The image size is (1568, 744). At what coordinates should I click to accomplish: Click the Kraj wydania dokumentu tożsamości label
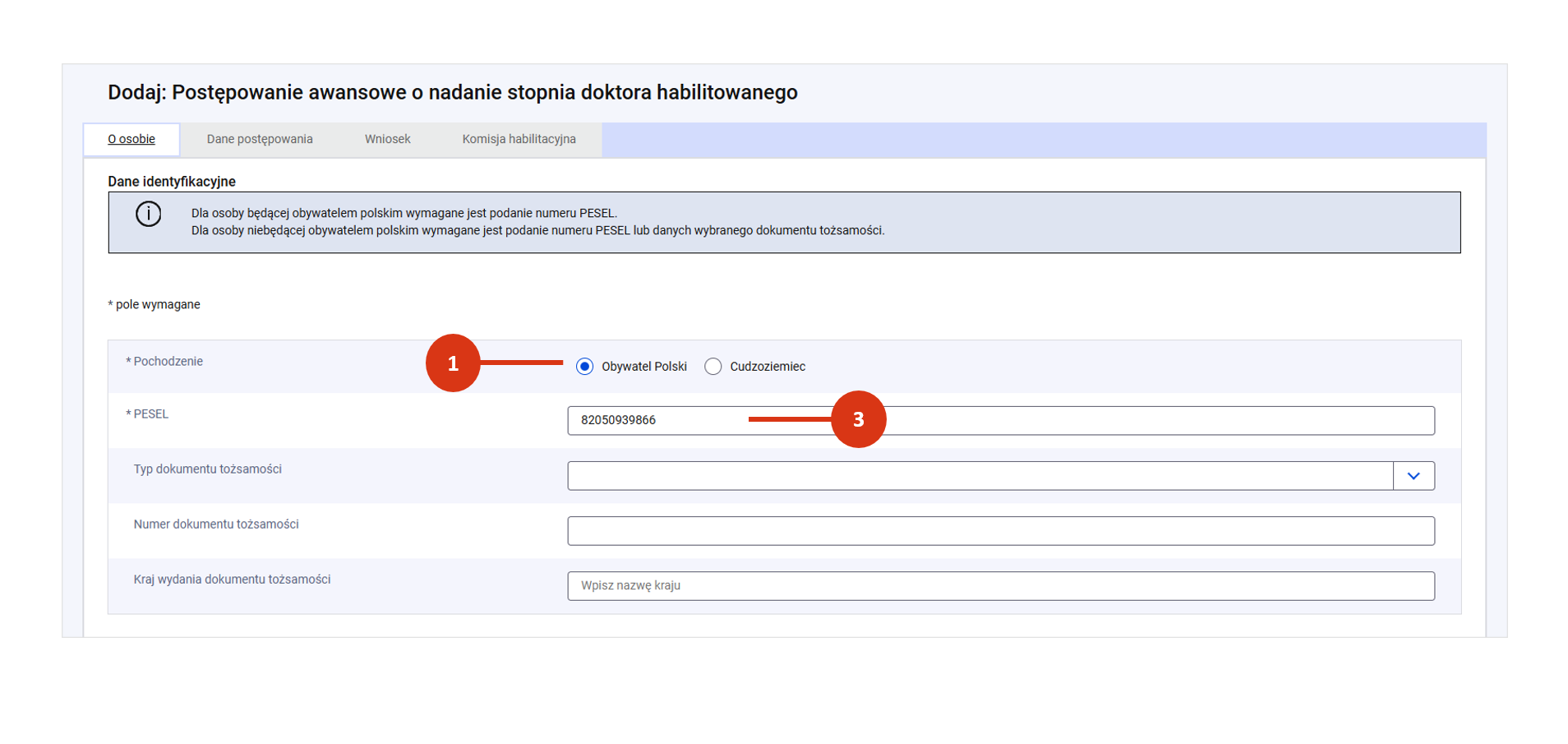[x=232, y=580]
